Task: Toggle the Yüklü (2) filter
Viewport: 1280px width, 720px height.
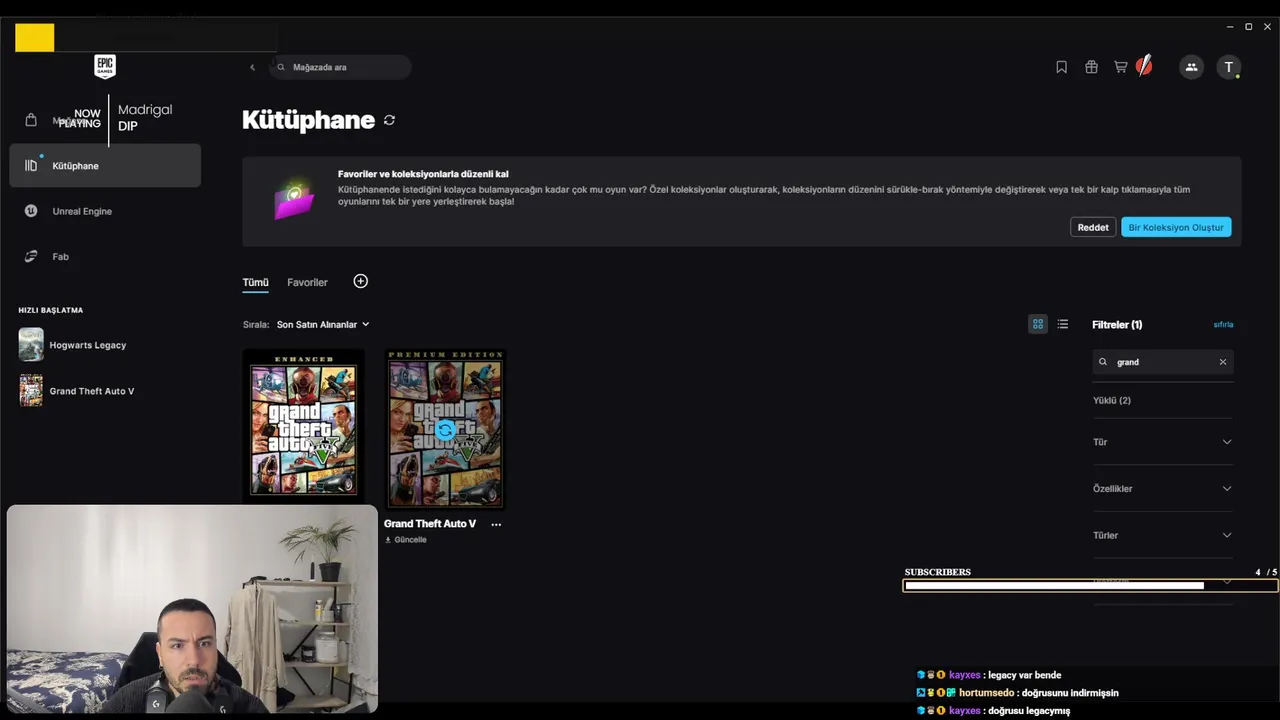Action: pos(1112,400)
